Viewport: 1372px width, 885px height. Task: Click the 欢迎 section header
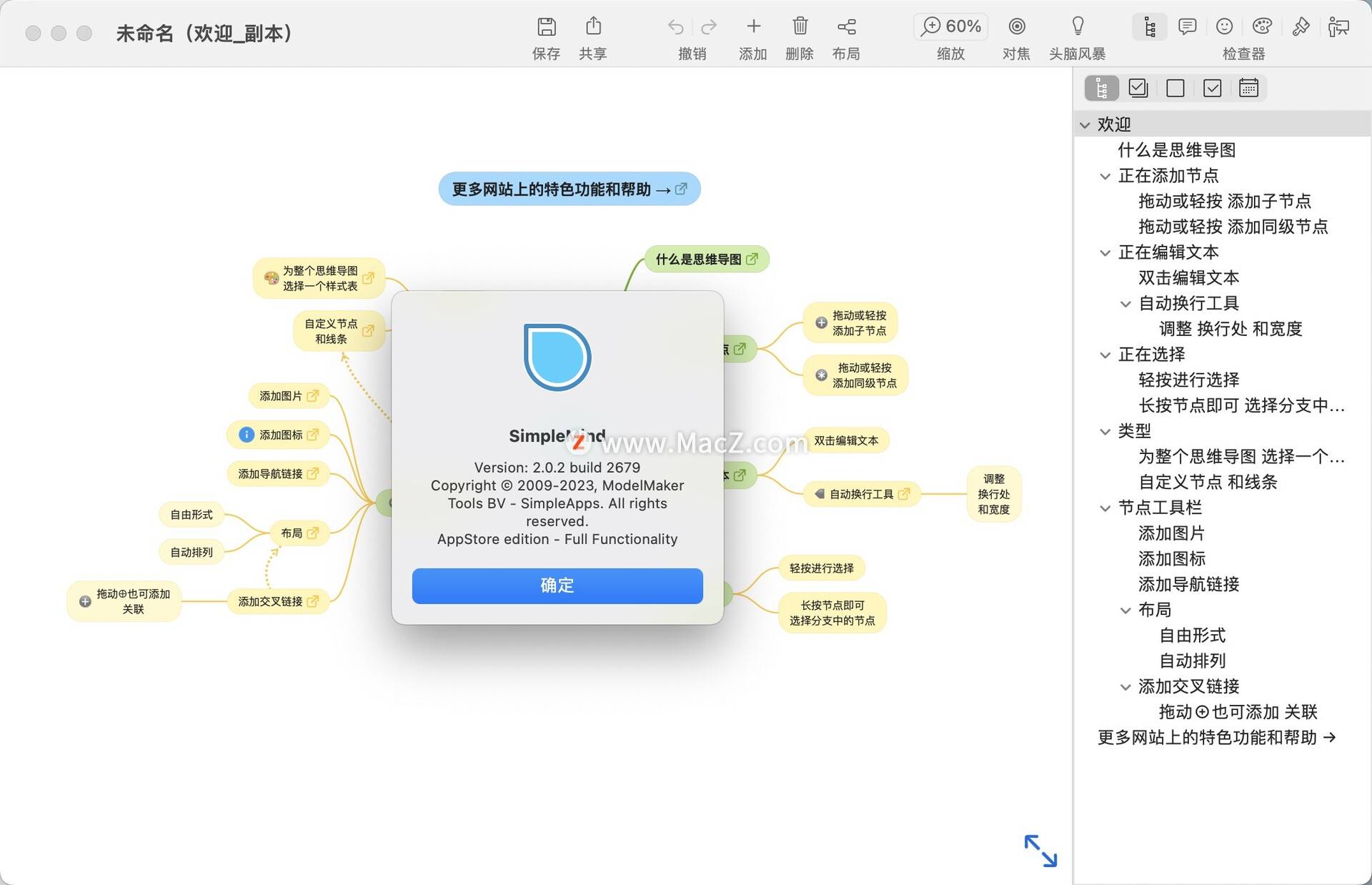[x=1118, y=122]
